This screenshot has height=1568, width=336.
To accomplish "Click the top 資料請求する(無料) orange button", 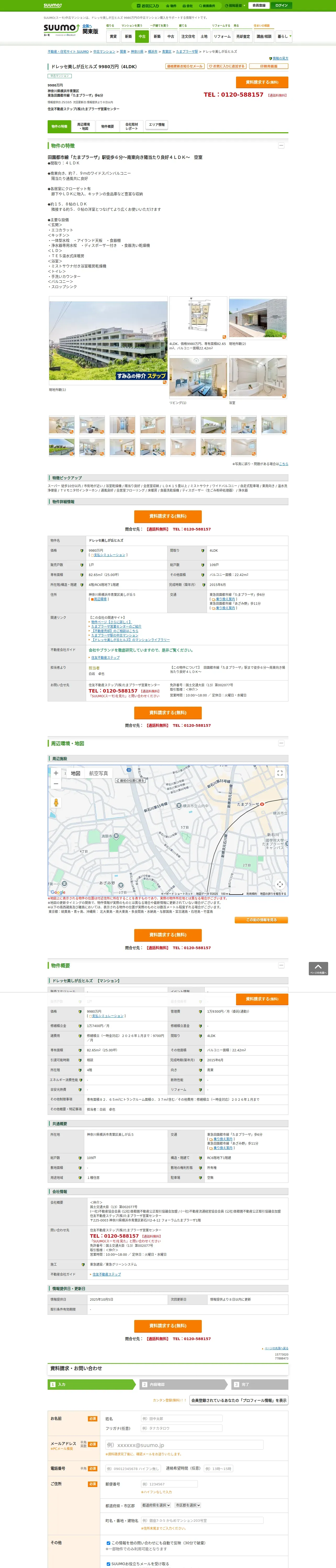I will tap(262, 82).
